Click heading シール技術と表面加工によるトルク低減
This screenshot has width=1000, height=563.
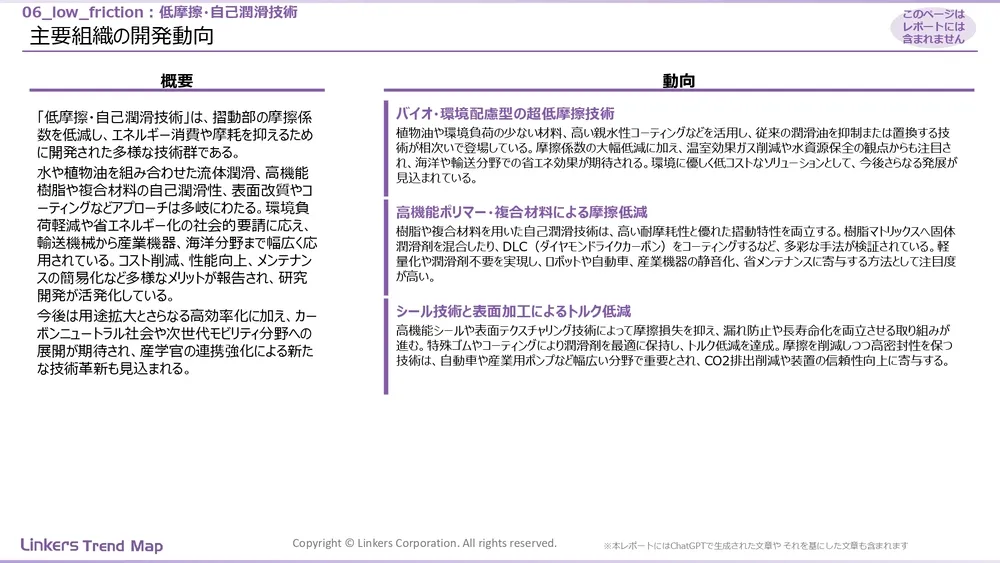click(513, 311)
